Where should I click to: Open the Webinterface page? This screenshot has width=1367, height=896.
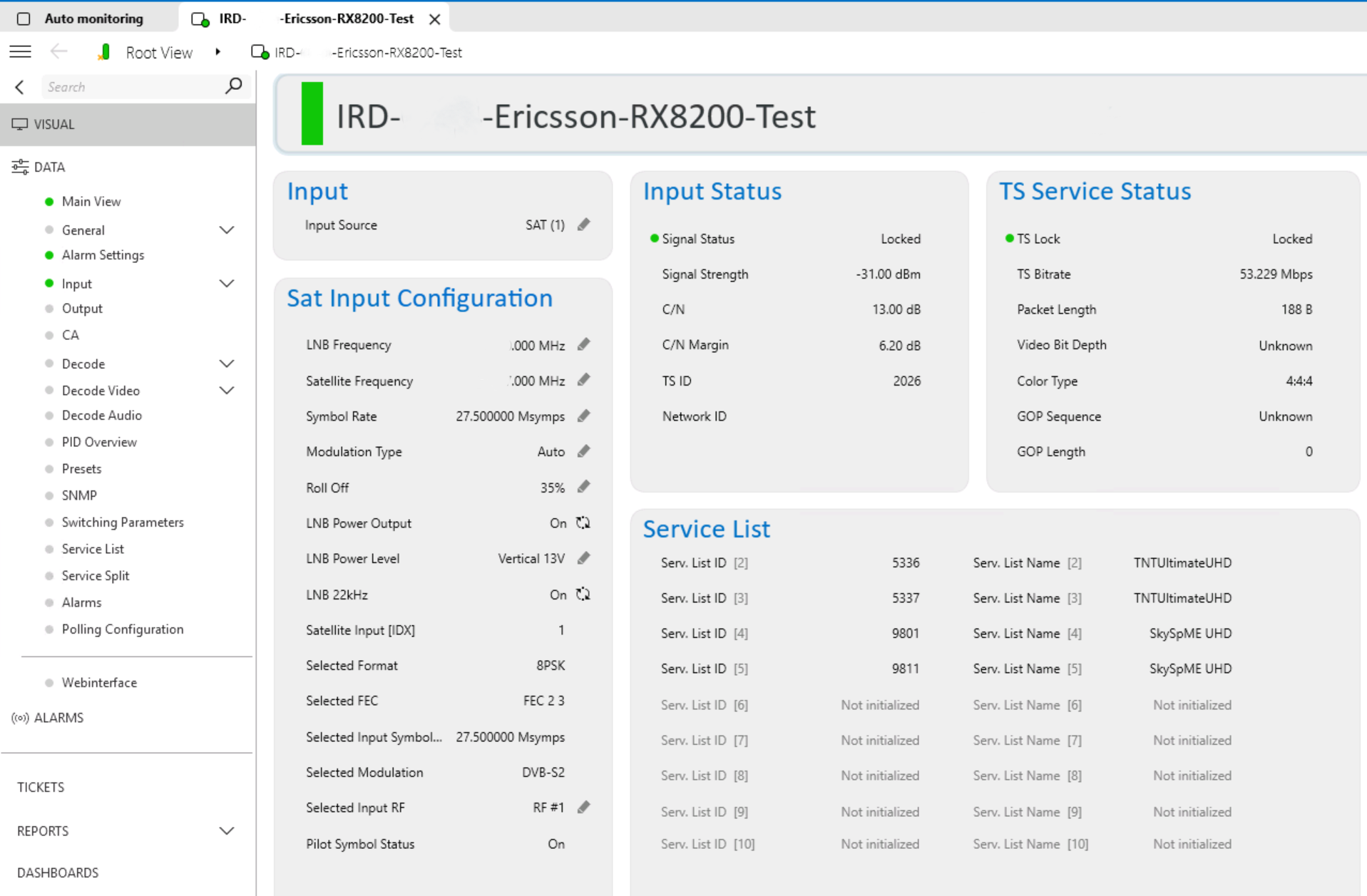(x=99, y=682)
